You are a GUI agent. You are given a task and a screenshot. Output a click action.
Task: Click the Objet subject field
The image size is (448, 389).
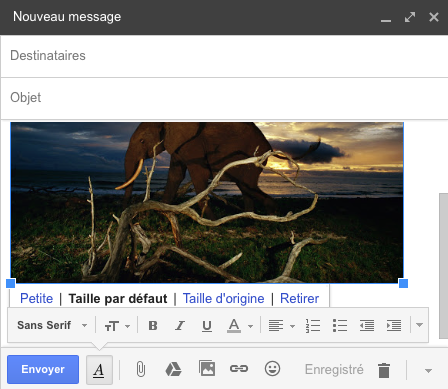(224, 98)
